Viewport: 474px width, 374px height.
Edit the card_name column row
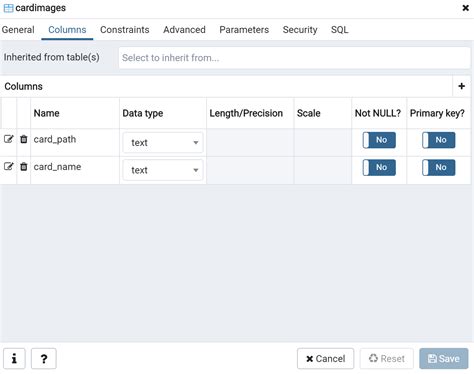coord(8,166)
